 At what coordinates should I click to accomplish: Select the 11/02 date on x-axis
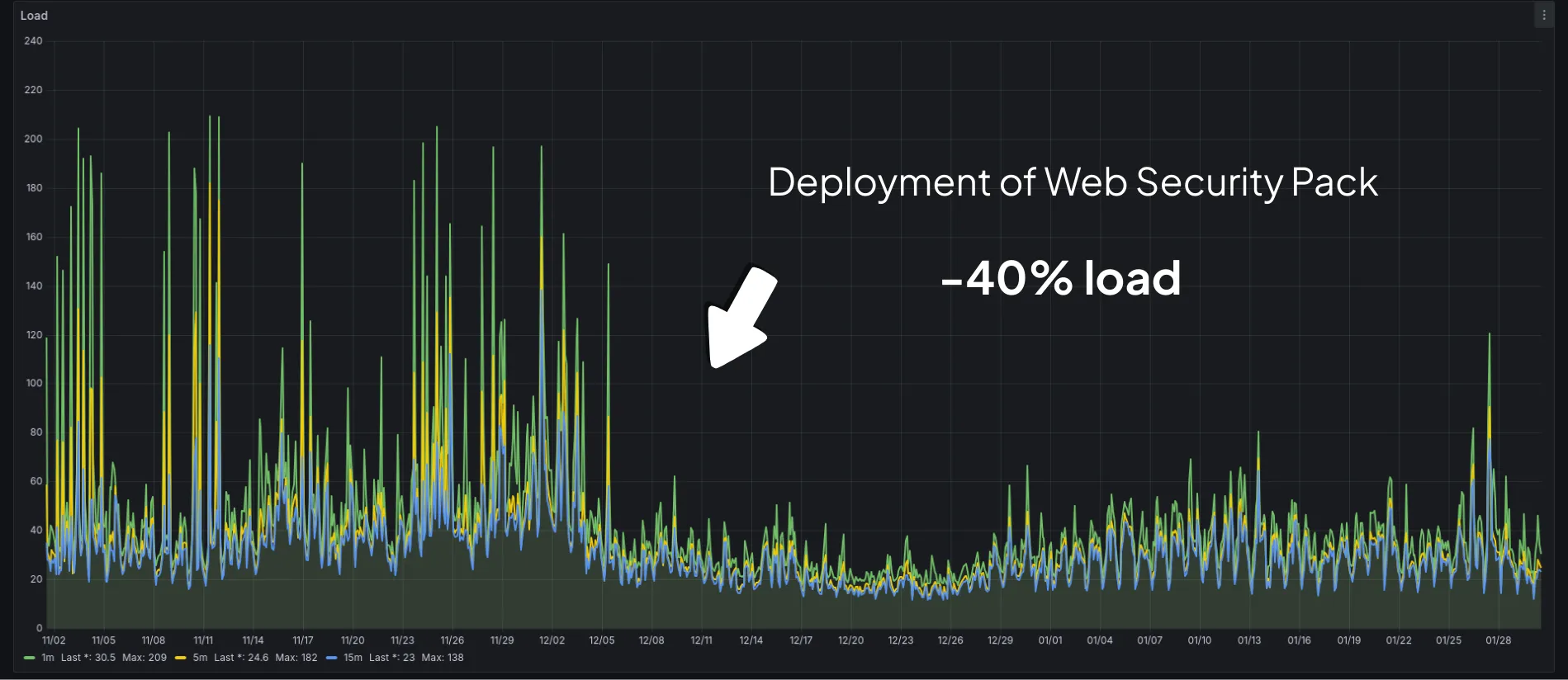(54, 640)
